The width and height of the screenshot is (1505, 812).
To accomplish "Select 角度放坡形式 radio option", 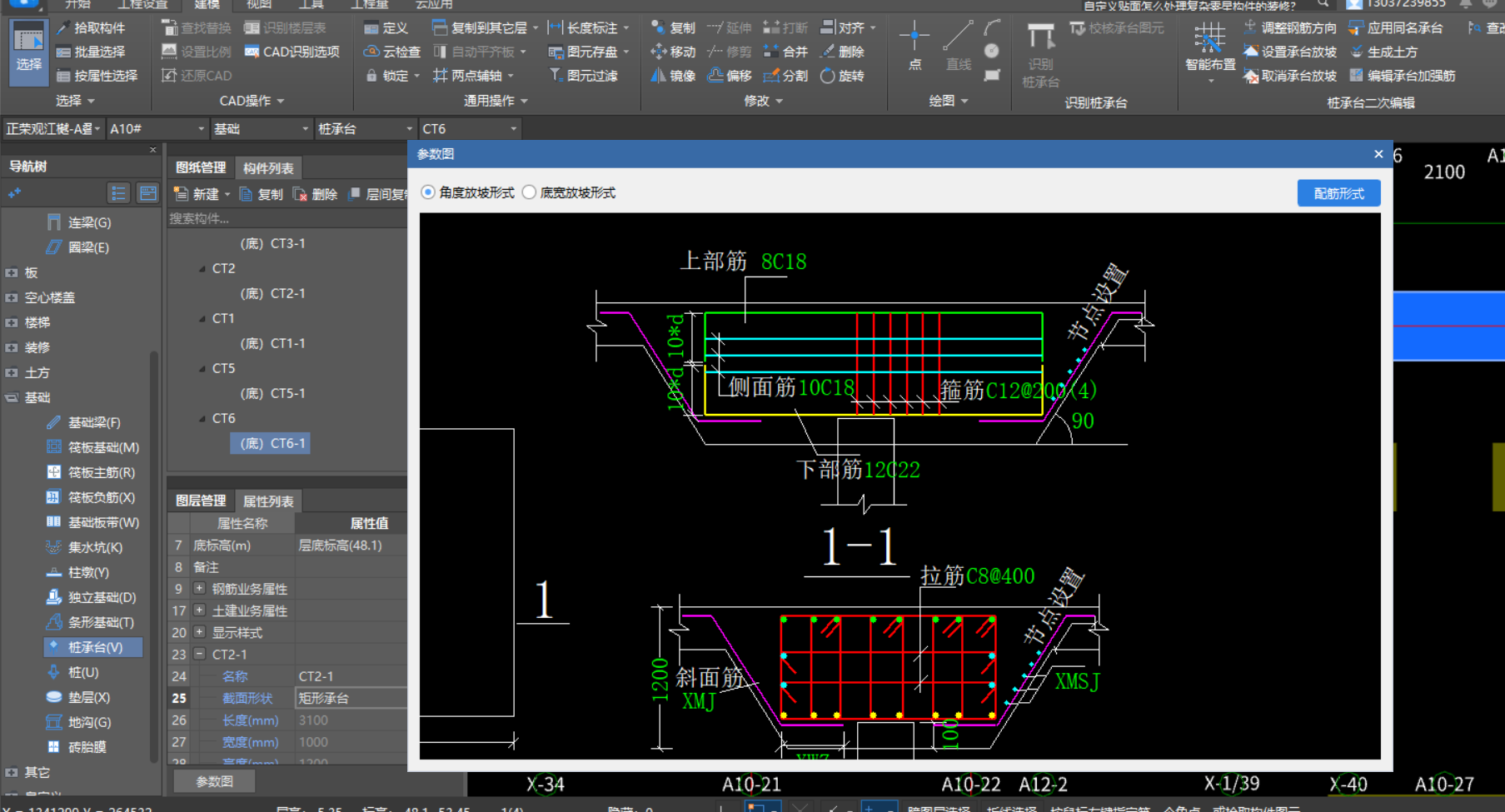I will [467, 192].
